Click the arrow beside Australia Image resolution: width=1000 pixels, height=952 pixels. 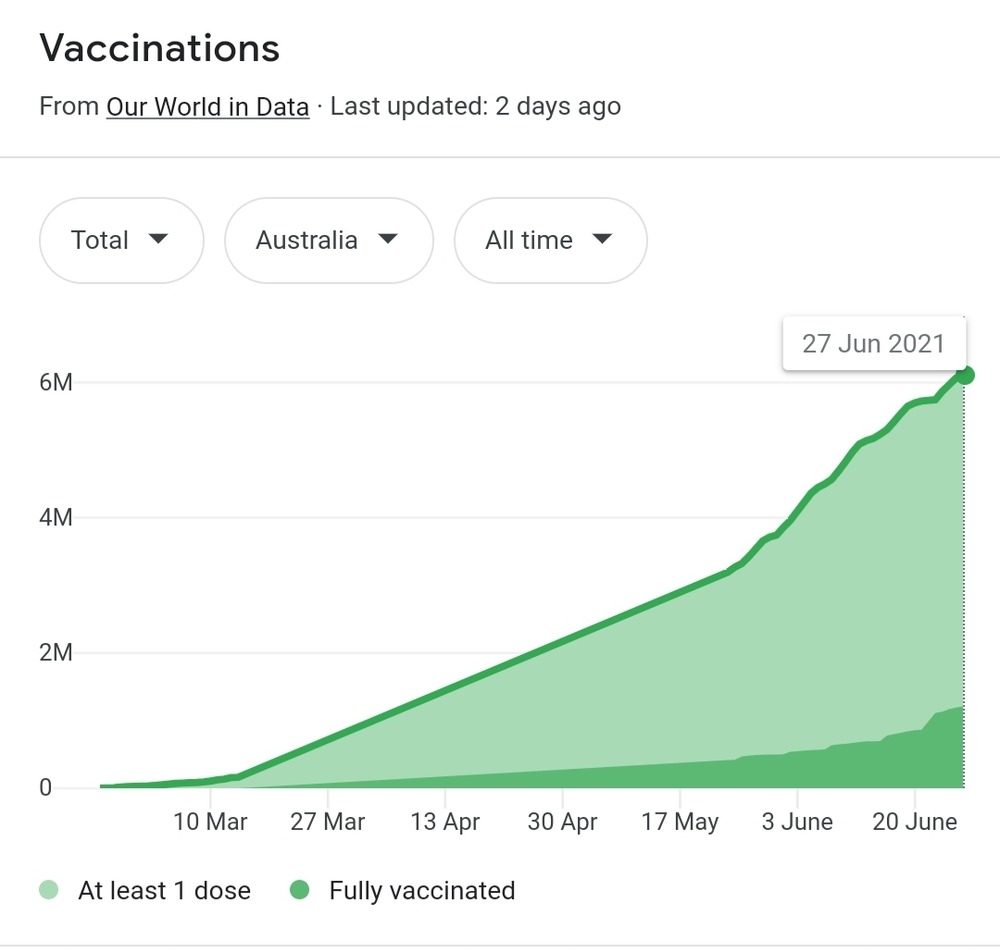(x=388, y=240)
